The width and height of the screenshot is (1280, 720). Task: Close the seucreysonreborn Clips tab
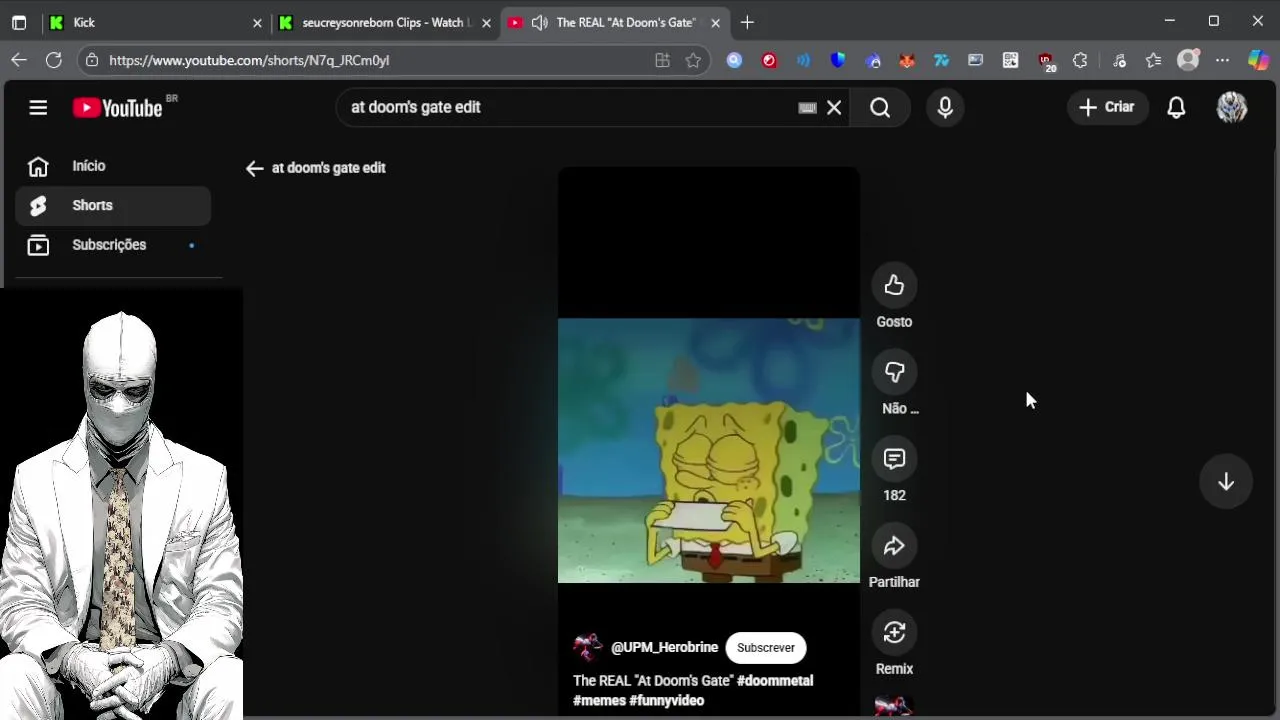(x=486, y=22)
